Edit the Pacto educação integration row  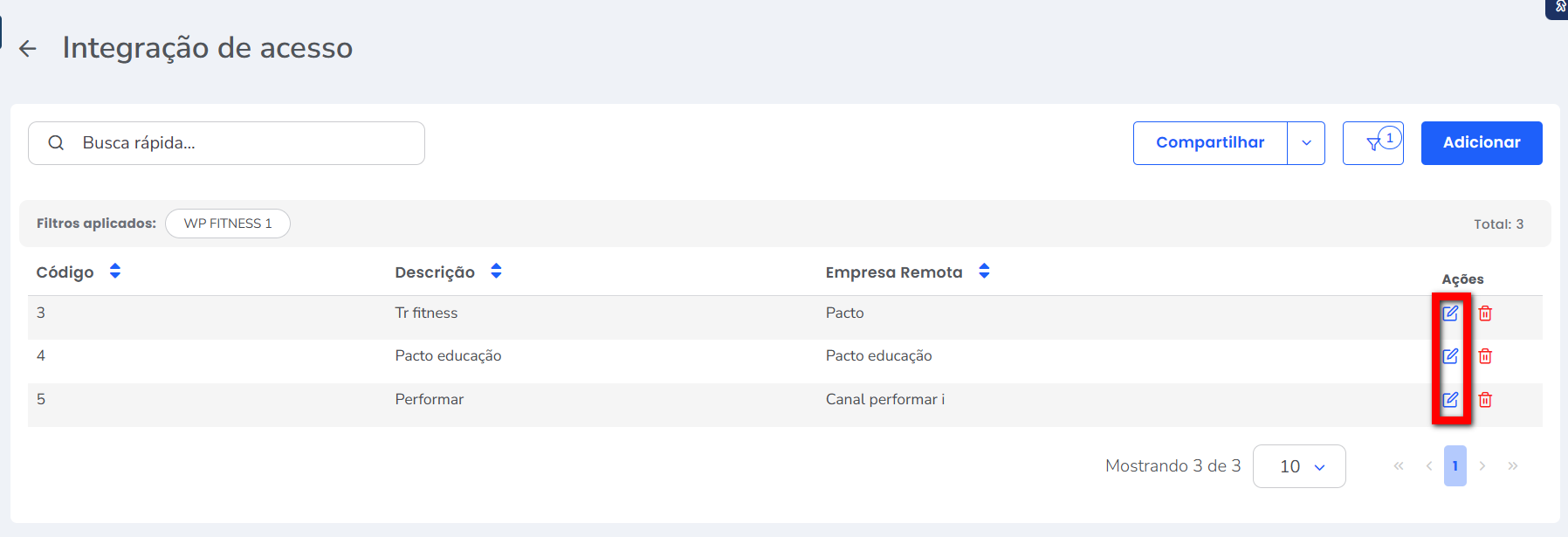1450,355
